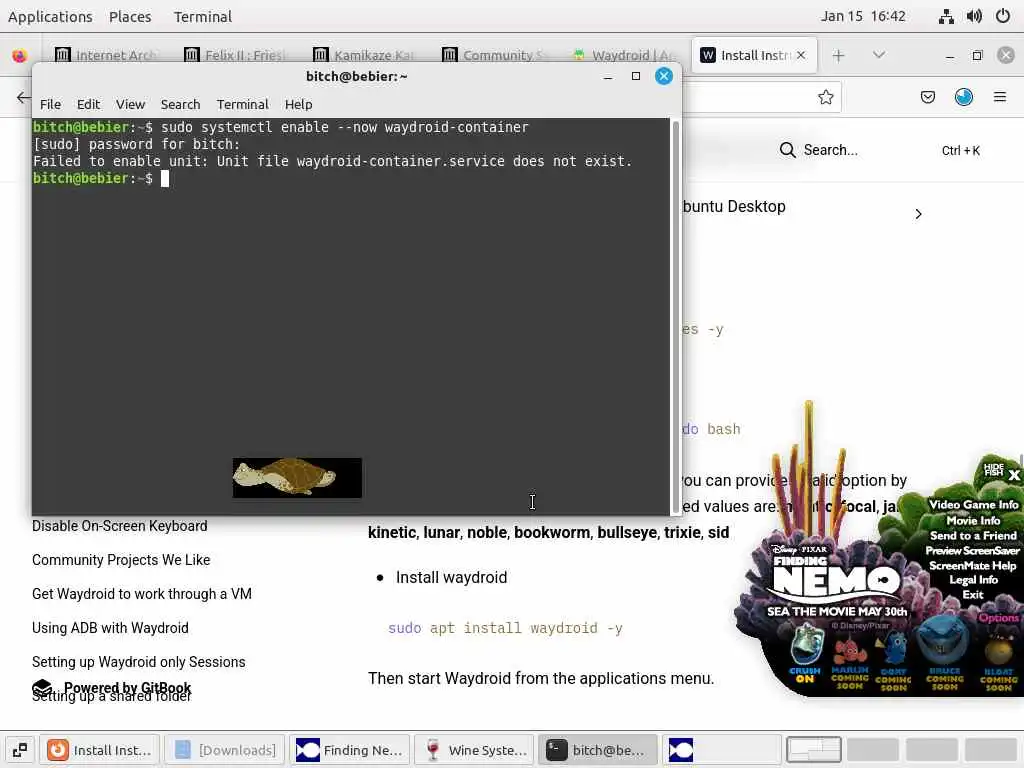The height and width of the screenshot is (768, 1024).
Task: Click Legal Info in Nemo widget
Action: pos(973,580)
